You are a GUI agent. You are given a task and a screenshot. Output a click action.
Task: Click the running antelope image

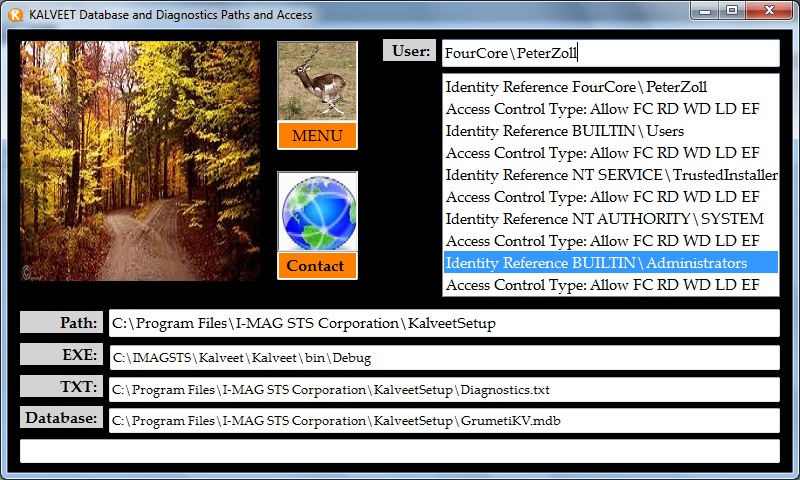pos(317,81)
